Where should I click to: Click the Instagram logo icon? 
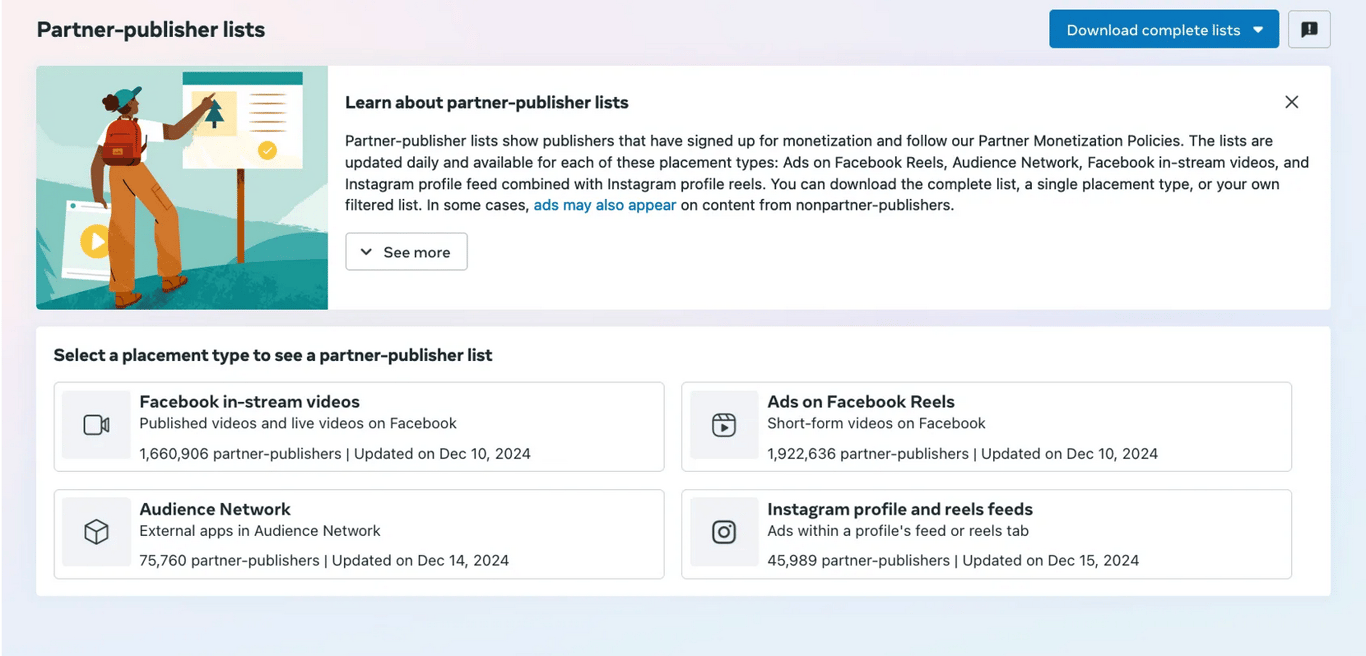pyautogui.click(x=724, y=532)
